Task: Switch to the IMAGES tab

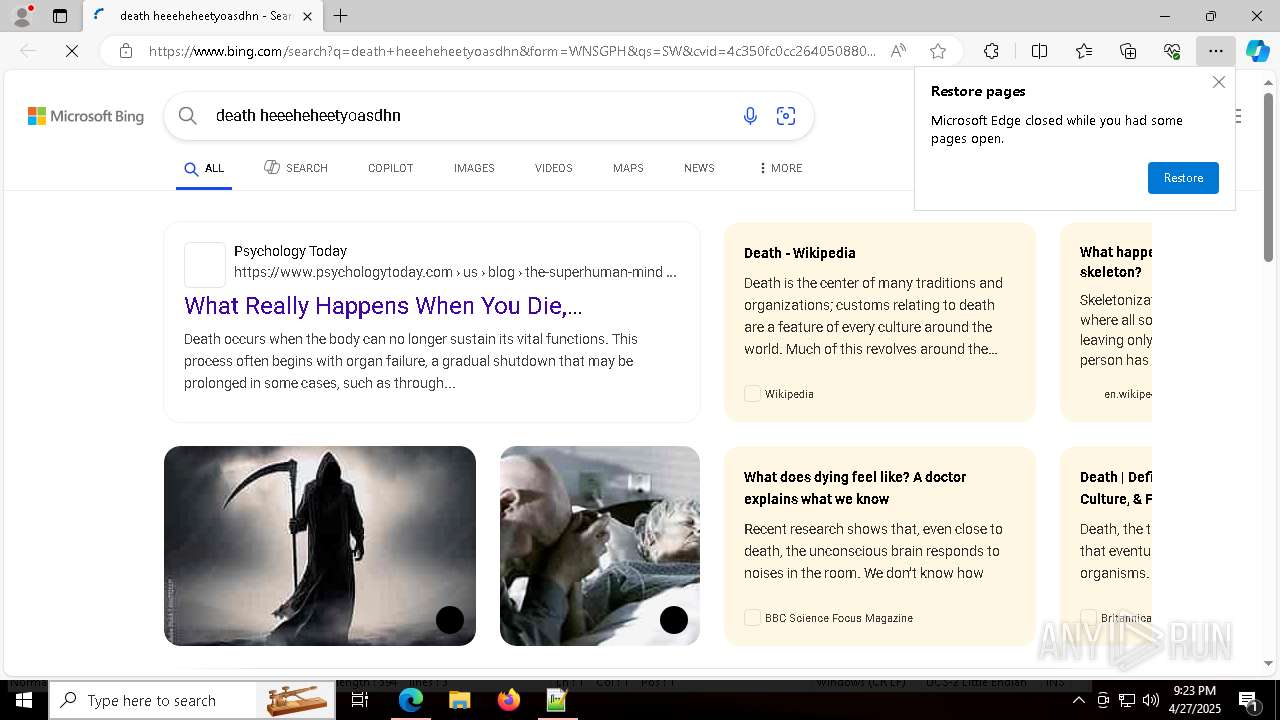Action: coord(474,168)
